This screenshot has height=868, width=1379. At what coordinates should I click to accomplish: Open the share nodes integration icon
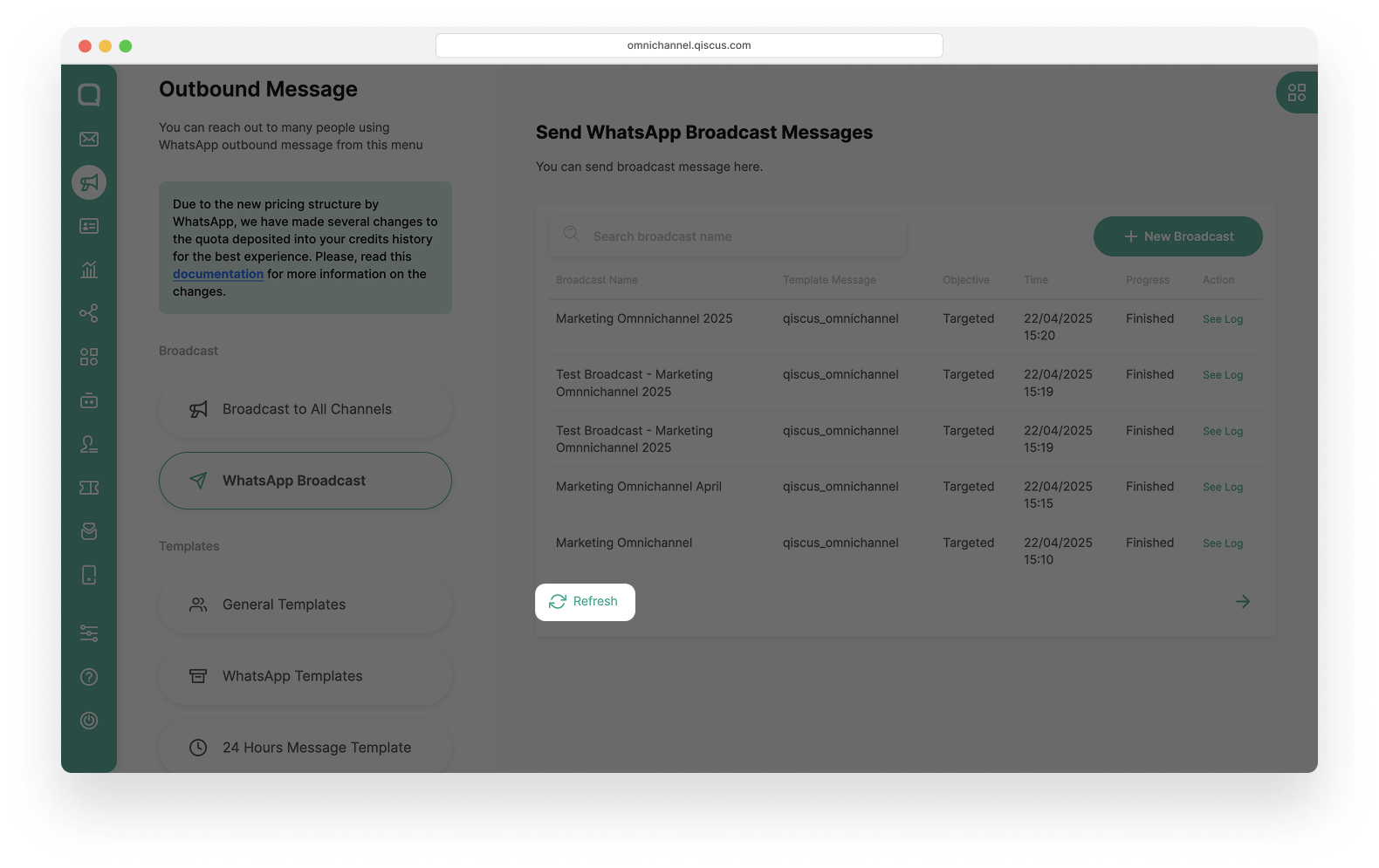(x=89, y=313)
